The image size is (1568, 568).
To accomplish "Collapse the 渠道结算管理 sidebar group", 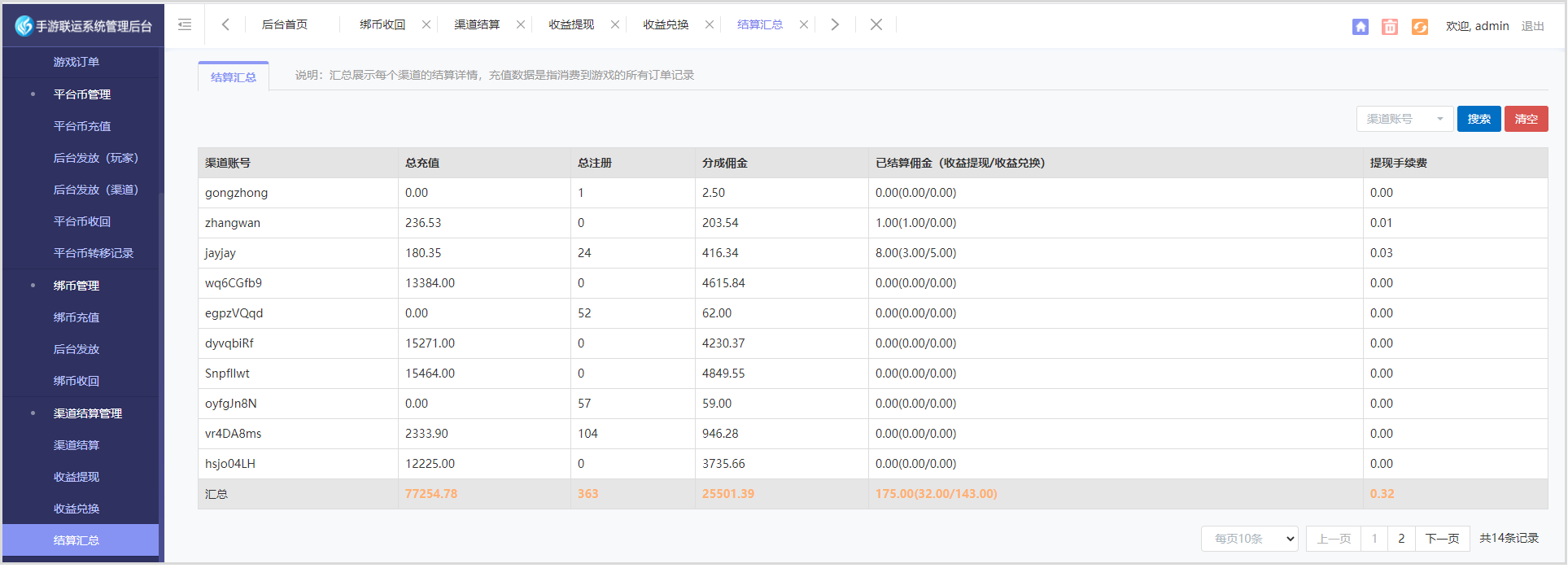I will tap(87, 413).
